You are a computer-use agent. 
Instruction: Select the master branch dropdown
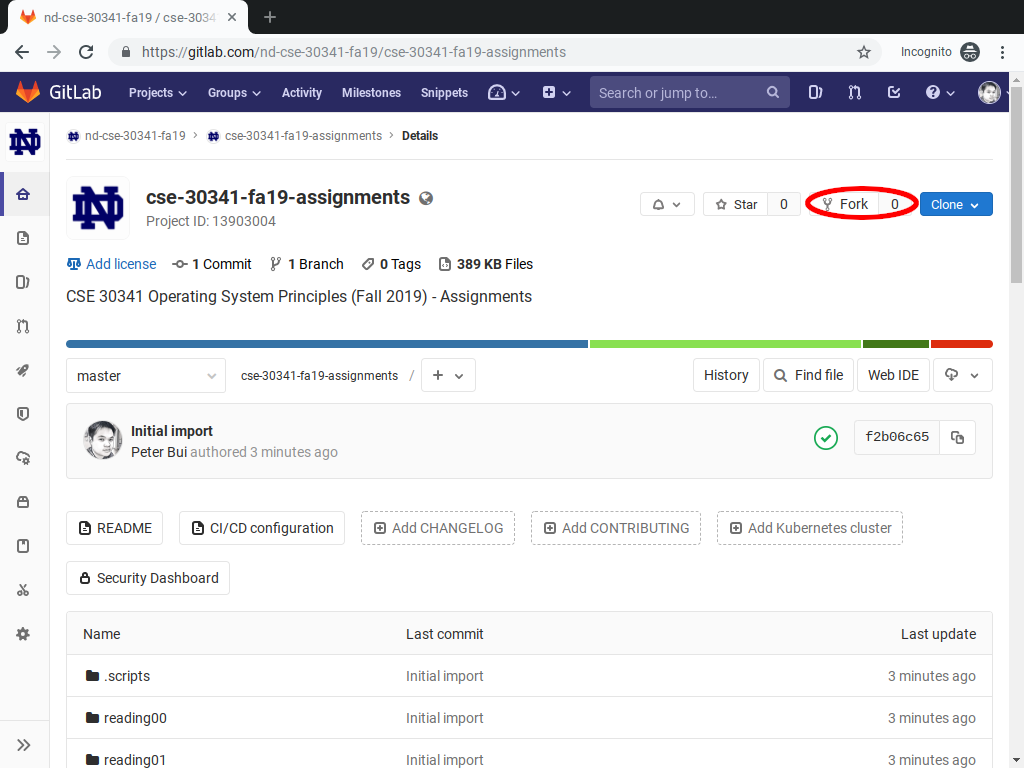point(146,376)
